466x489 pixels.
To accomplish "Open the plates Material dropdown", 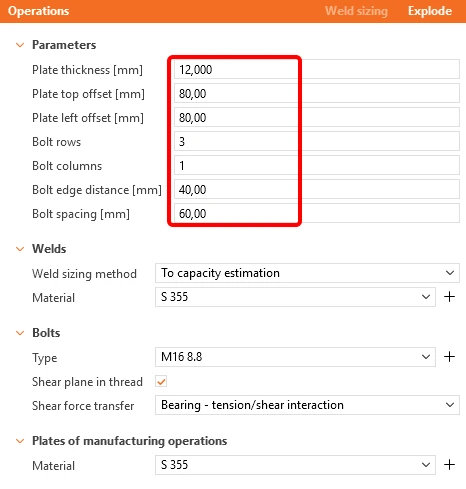I will pyautogui.click(x=295, y=465).
